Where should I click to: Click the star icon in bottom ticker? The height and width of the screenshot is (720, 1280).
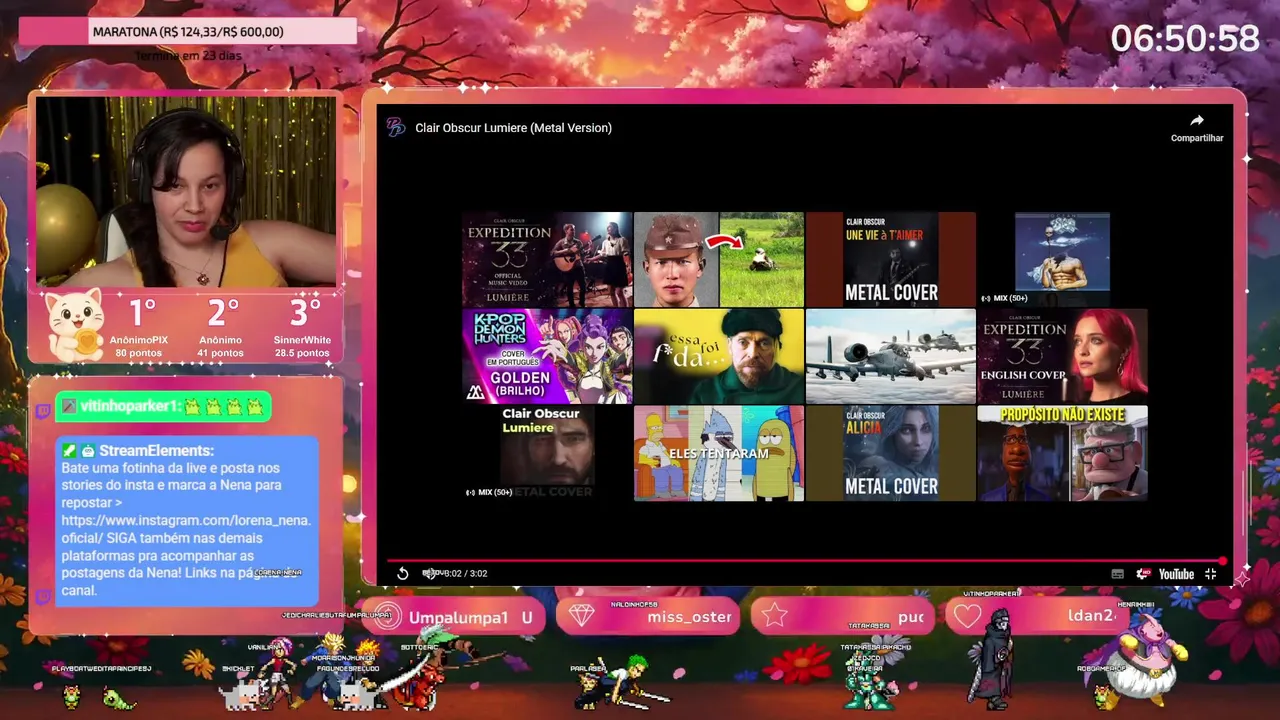775,616
